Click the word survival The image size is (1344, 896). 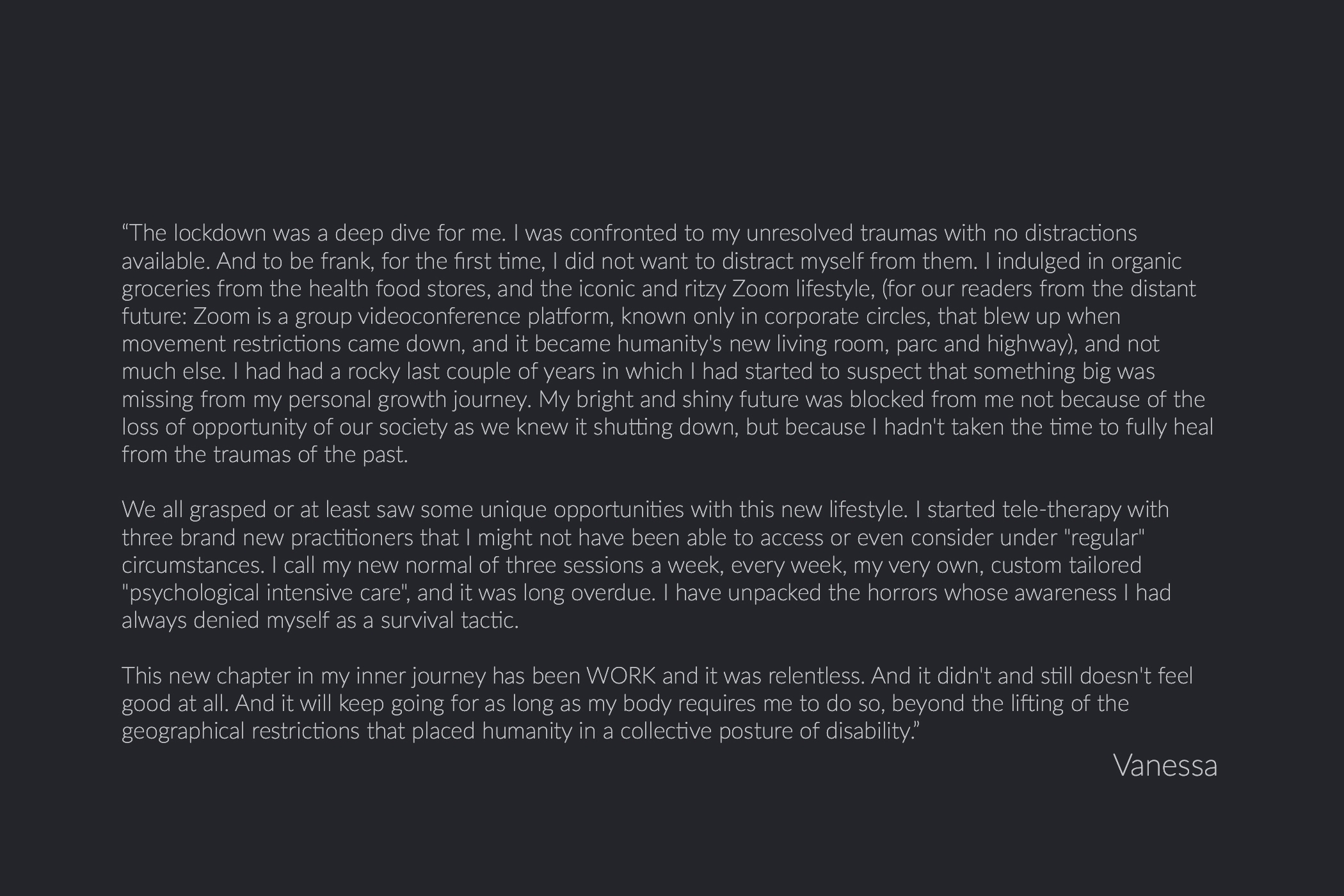tap(417, 621)
